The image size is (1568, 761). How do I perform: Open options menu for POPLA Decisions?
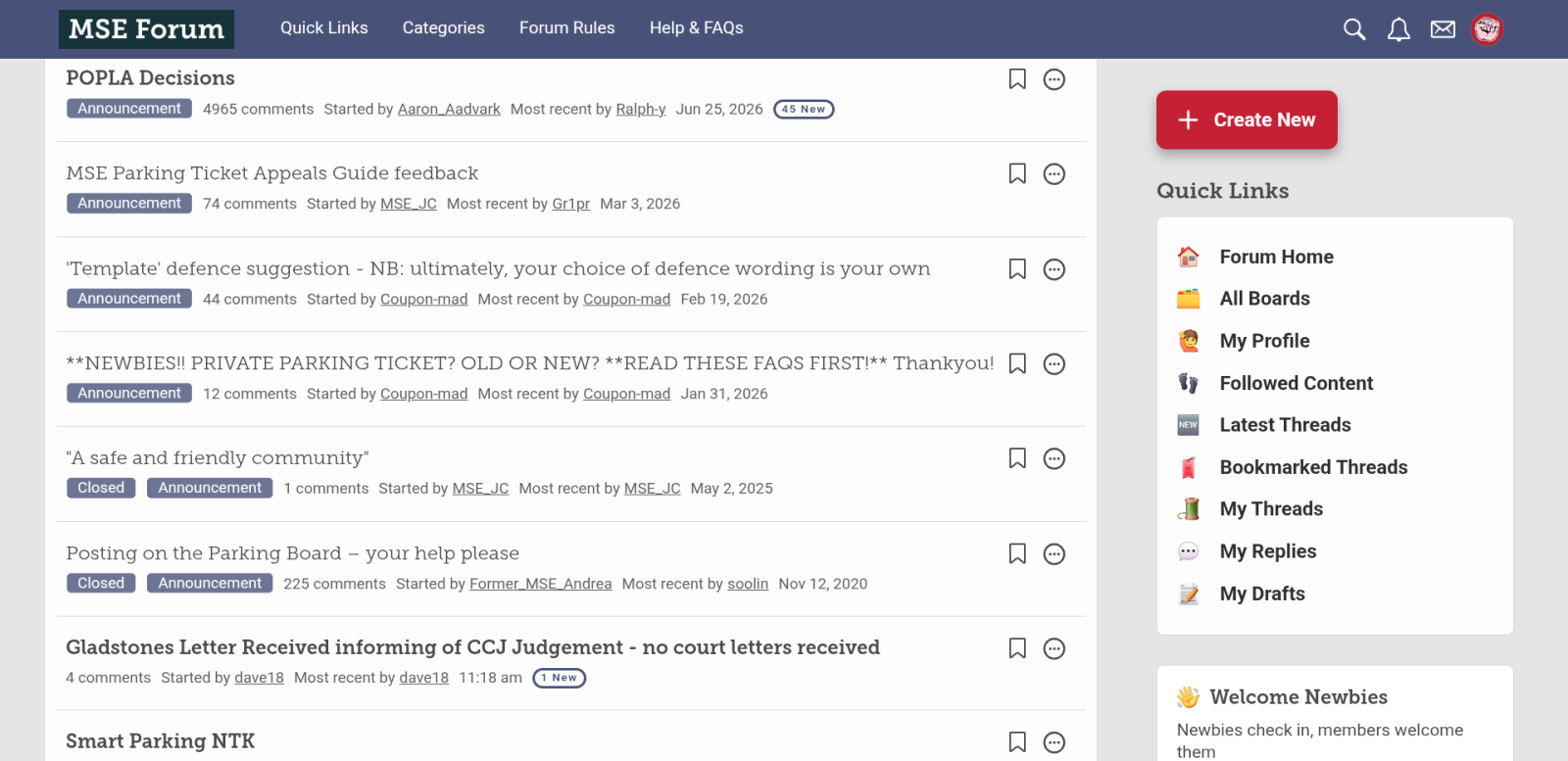tap(1054, 79)
